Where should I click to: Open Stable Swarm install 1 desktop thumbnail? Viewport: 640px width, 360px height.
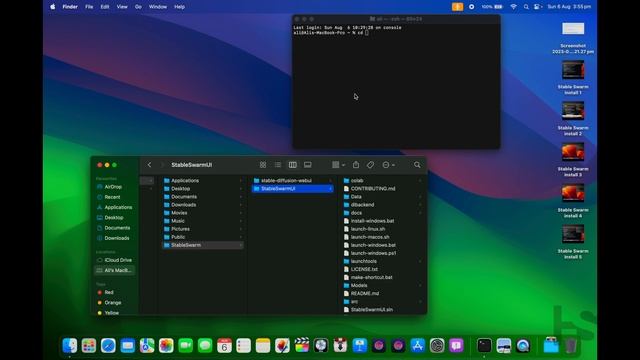(x=573, y=70)
